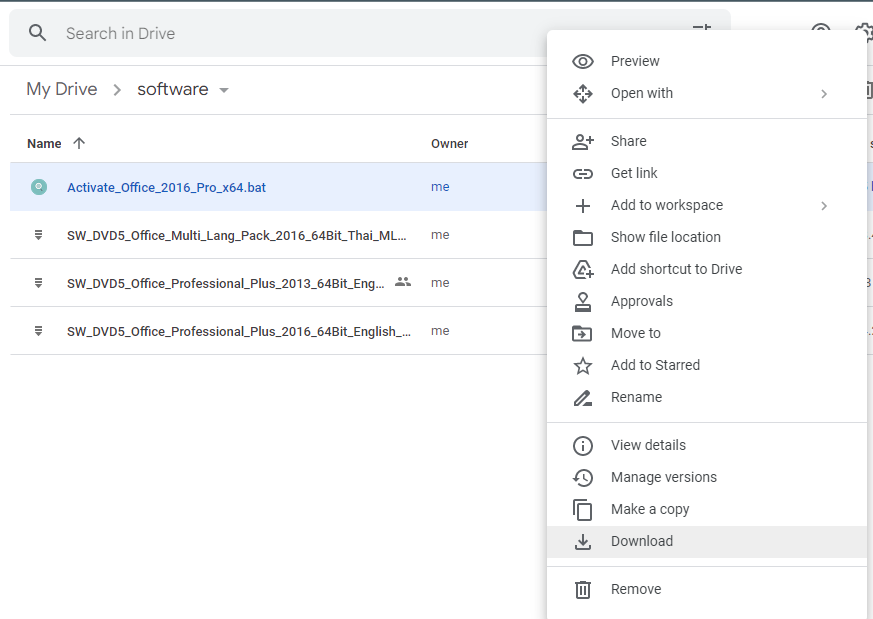Click the Get link chain icon
This screenshot has width=873, height=619.
[x=582, y=174]
